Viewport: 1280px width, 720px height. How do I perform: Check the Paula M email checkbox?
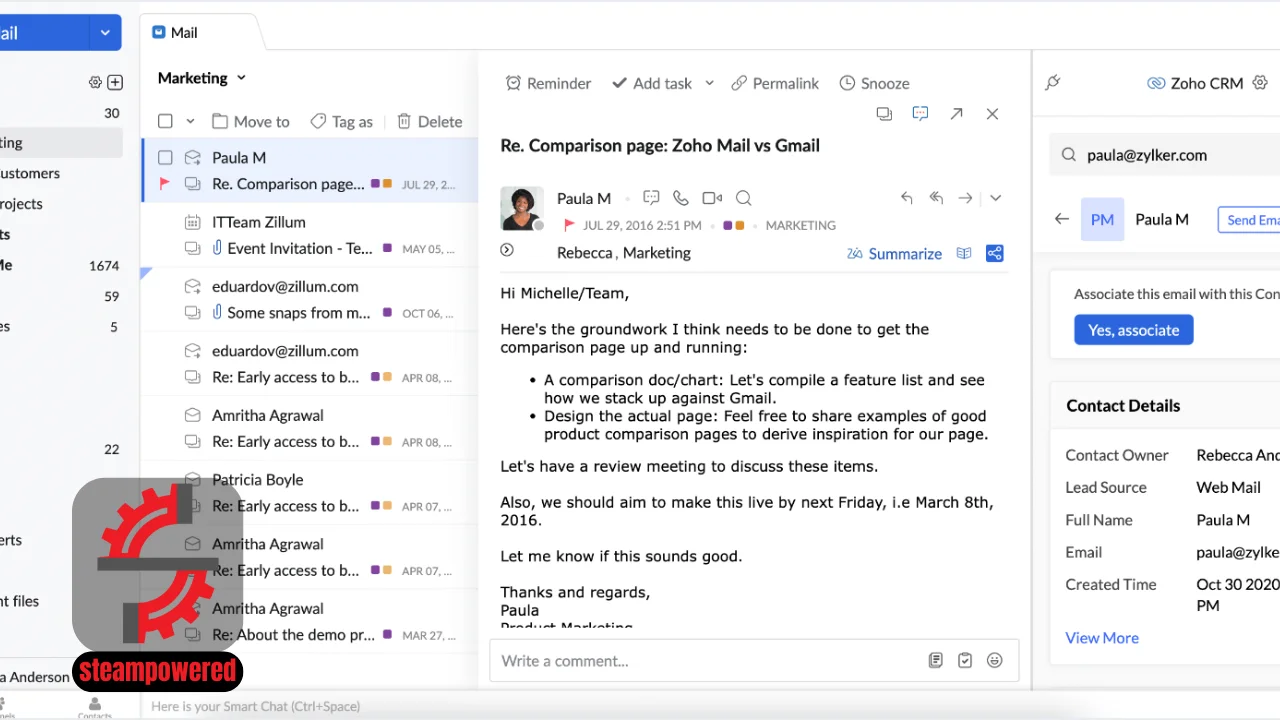pos(165,157)
